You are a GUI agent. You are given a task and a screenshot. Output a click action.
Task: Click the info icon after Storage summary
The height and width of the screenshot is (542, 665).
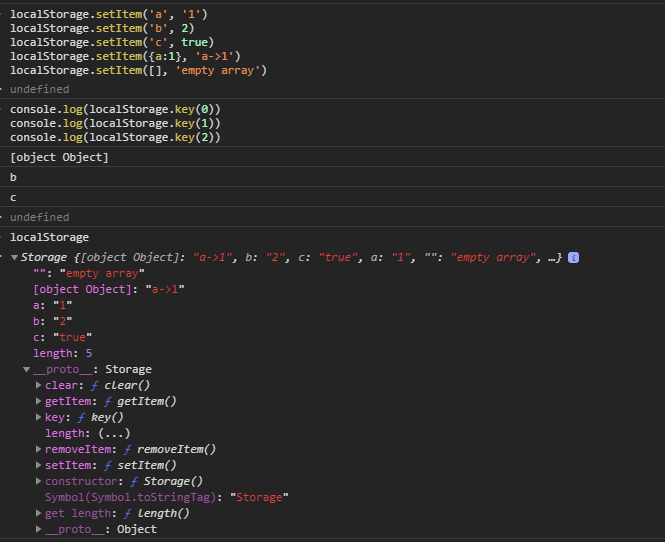pyautogui.click(x=573, y=257)
